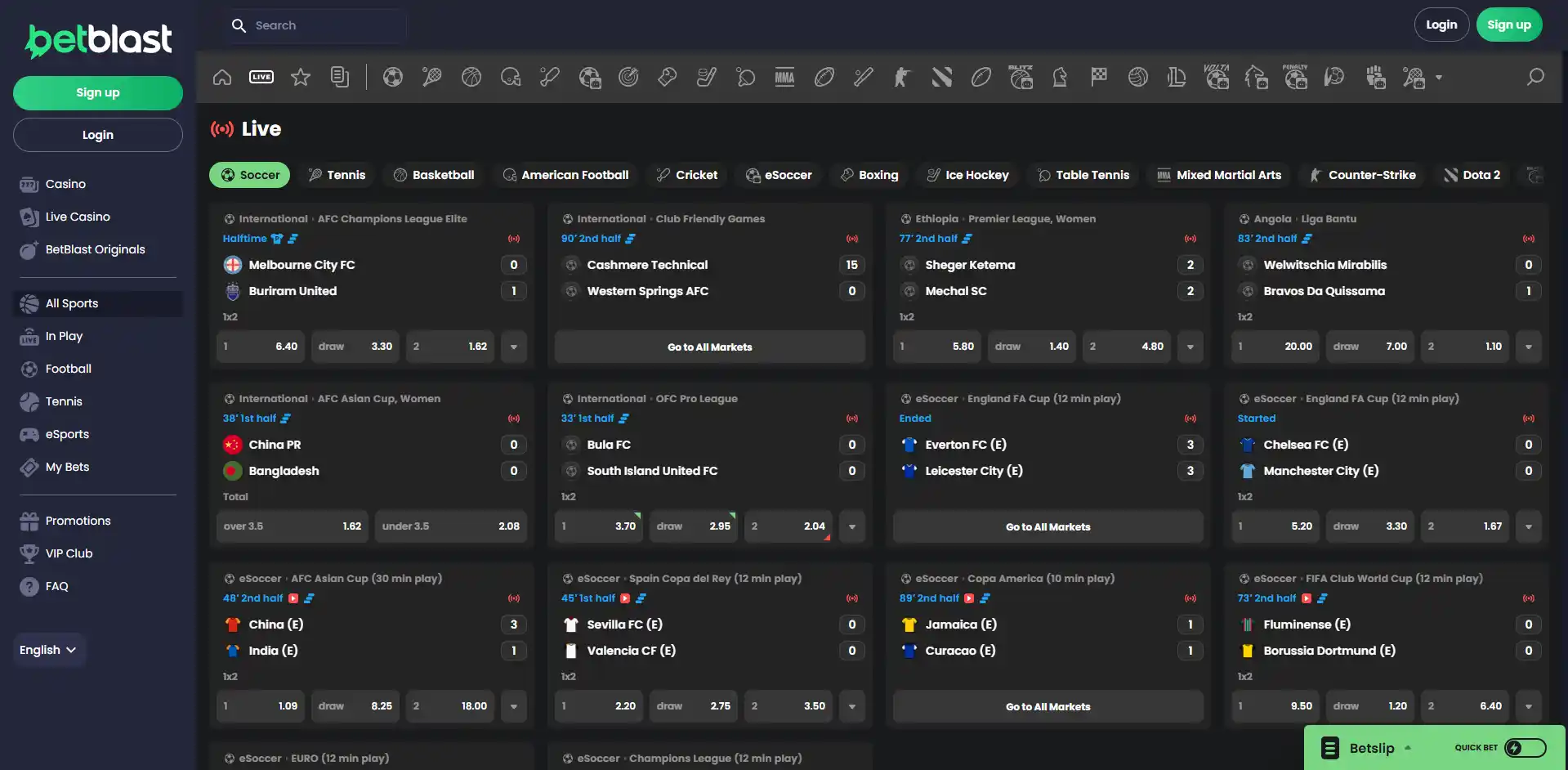1568x770 pixels.
Task: Select the table tennis paddle icon in toolbar
Action: [746, 77]
